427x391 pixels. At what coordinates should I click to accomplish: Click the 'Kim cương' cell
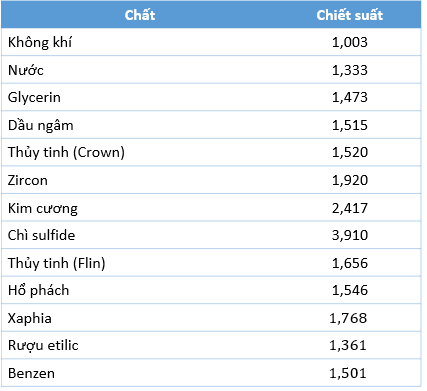[43, 208]
